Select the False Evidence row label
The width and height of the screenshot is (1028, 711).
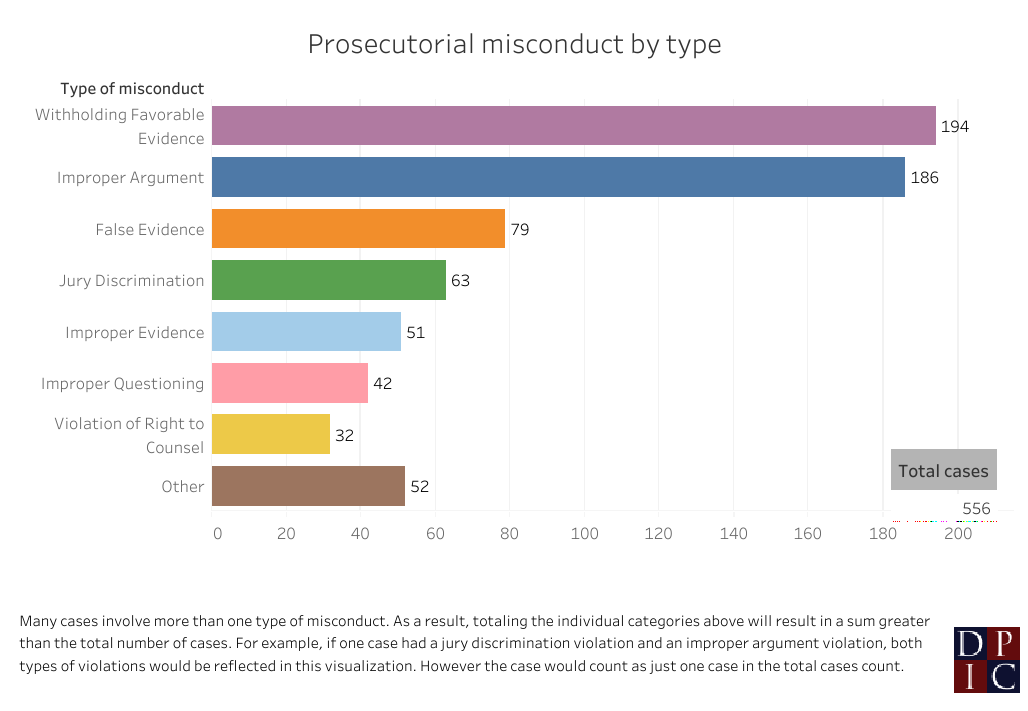click(150, 230)
